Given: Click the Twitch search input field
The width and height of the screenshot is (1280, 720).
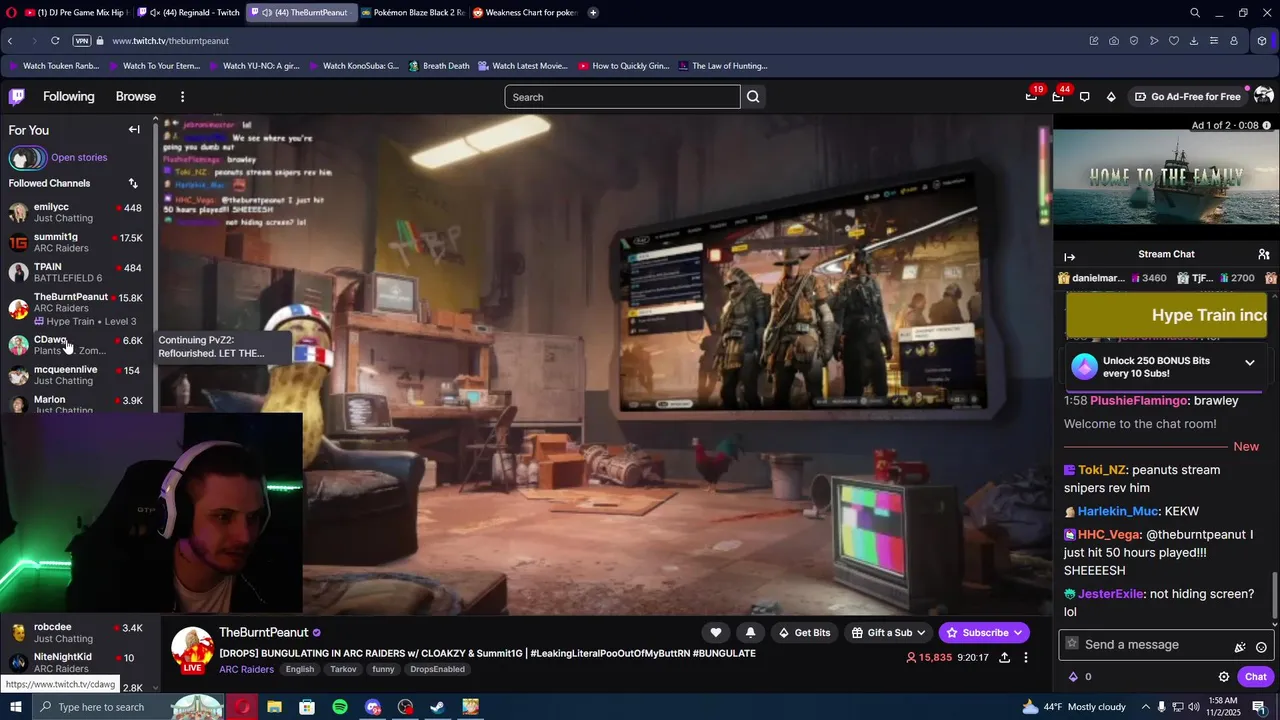Looking at the screenshot, I should click(x=622, y=97).
